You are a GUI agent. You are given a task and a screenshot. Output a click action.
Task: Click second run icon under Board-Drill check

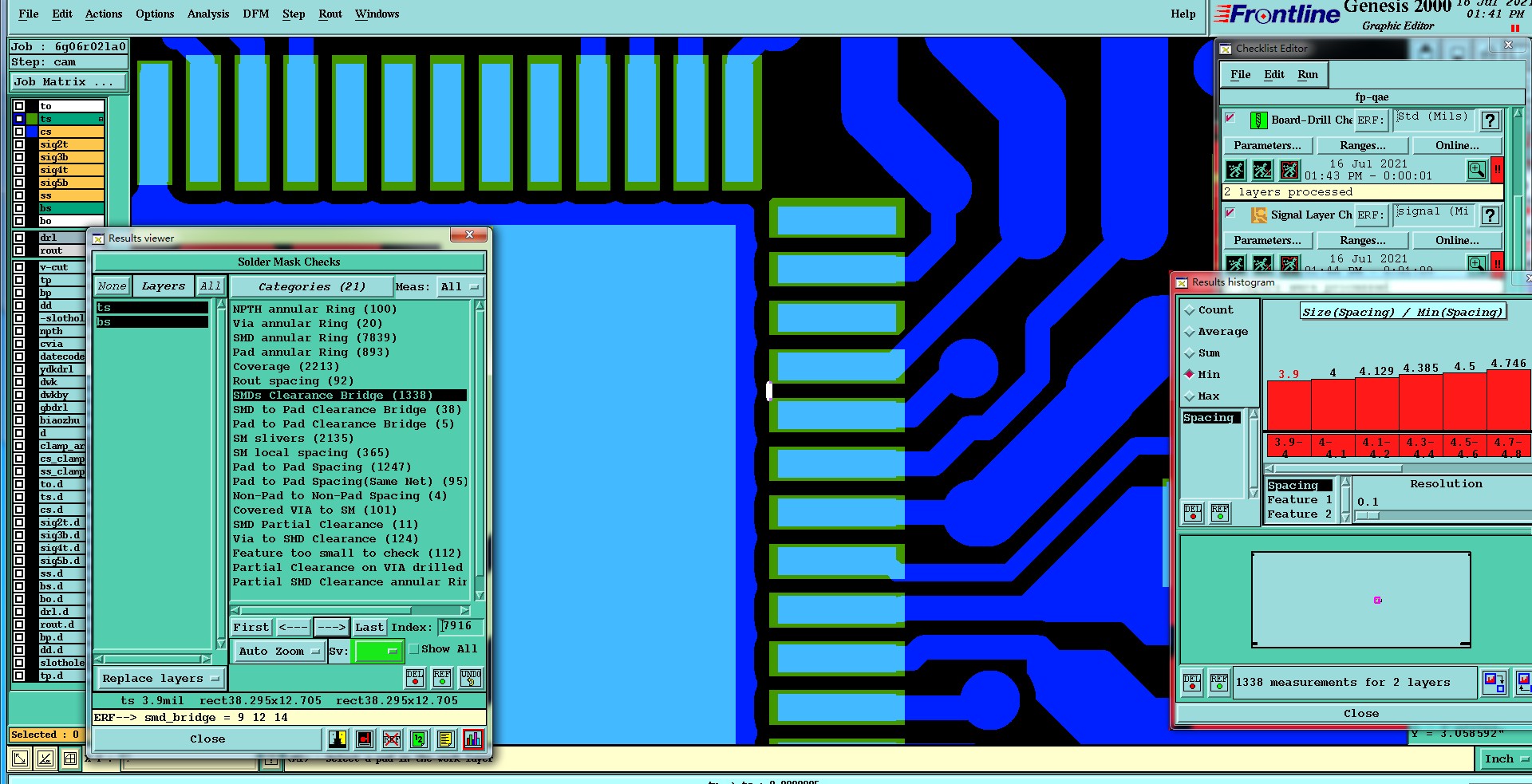(x=1262, y=170)
